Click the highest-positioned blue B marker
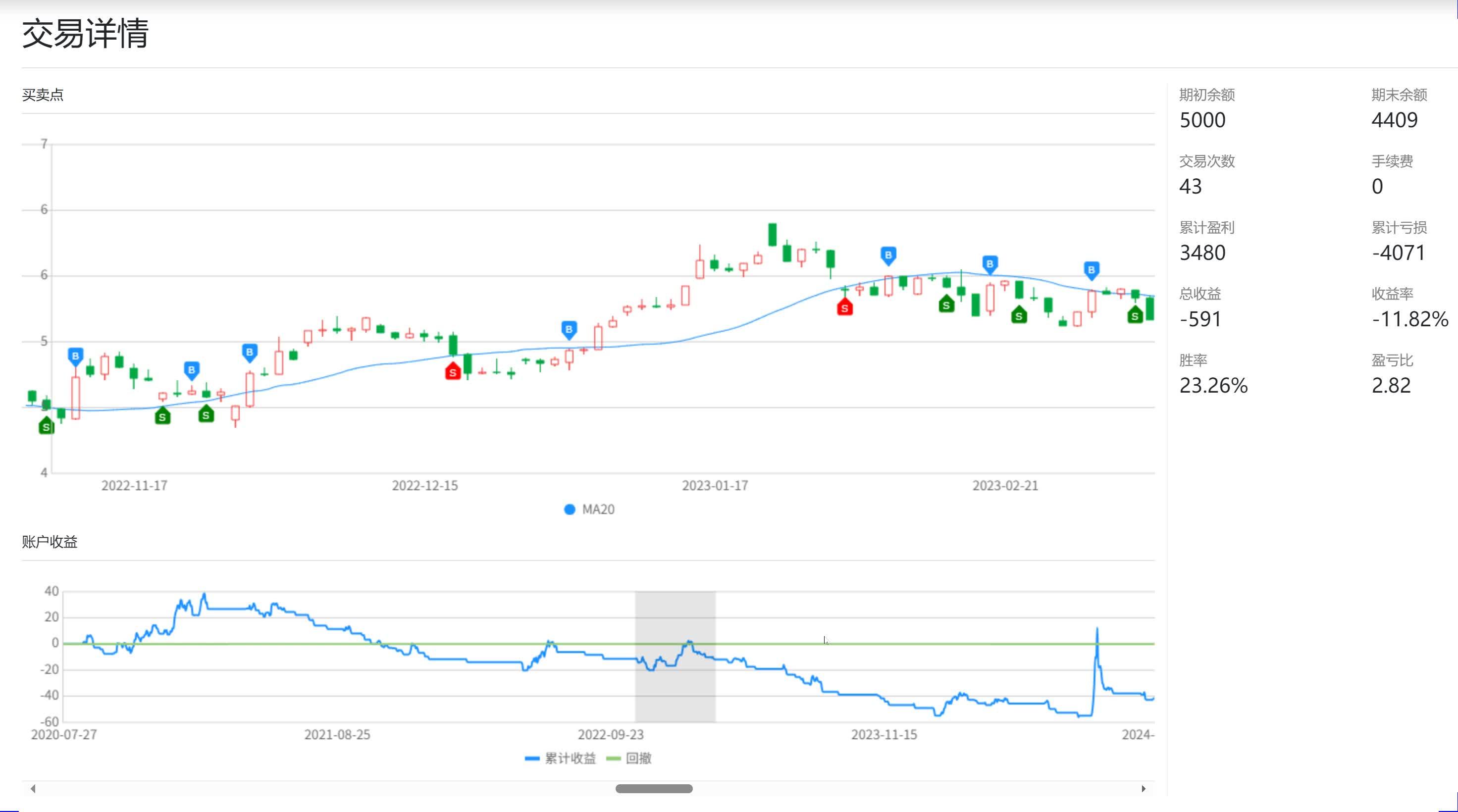The height and width of the screenshot is (812, 1458). (x=888, y=255)
